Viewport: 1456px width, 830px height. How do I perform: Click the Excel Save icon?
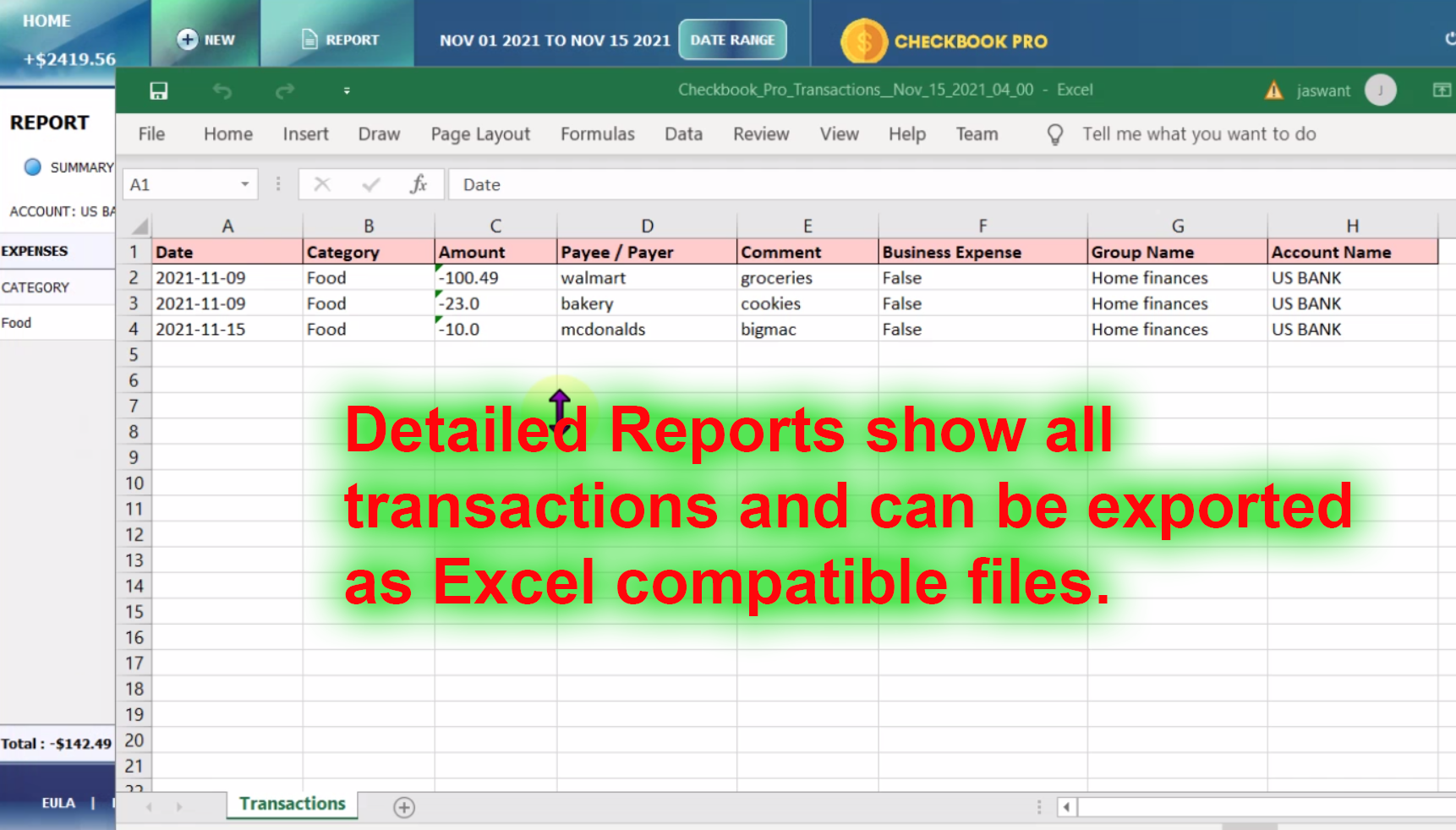pyautogui.click(x=158, y=90)
